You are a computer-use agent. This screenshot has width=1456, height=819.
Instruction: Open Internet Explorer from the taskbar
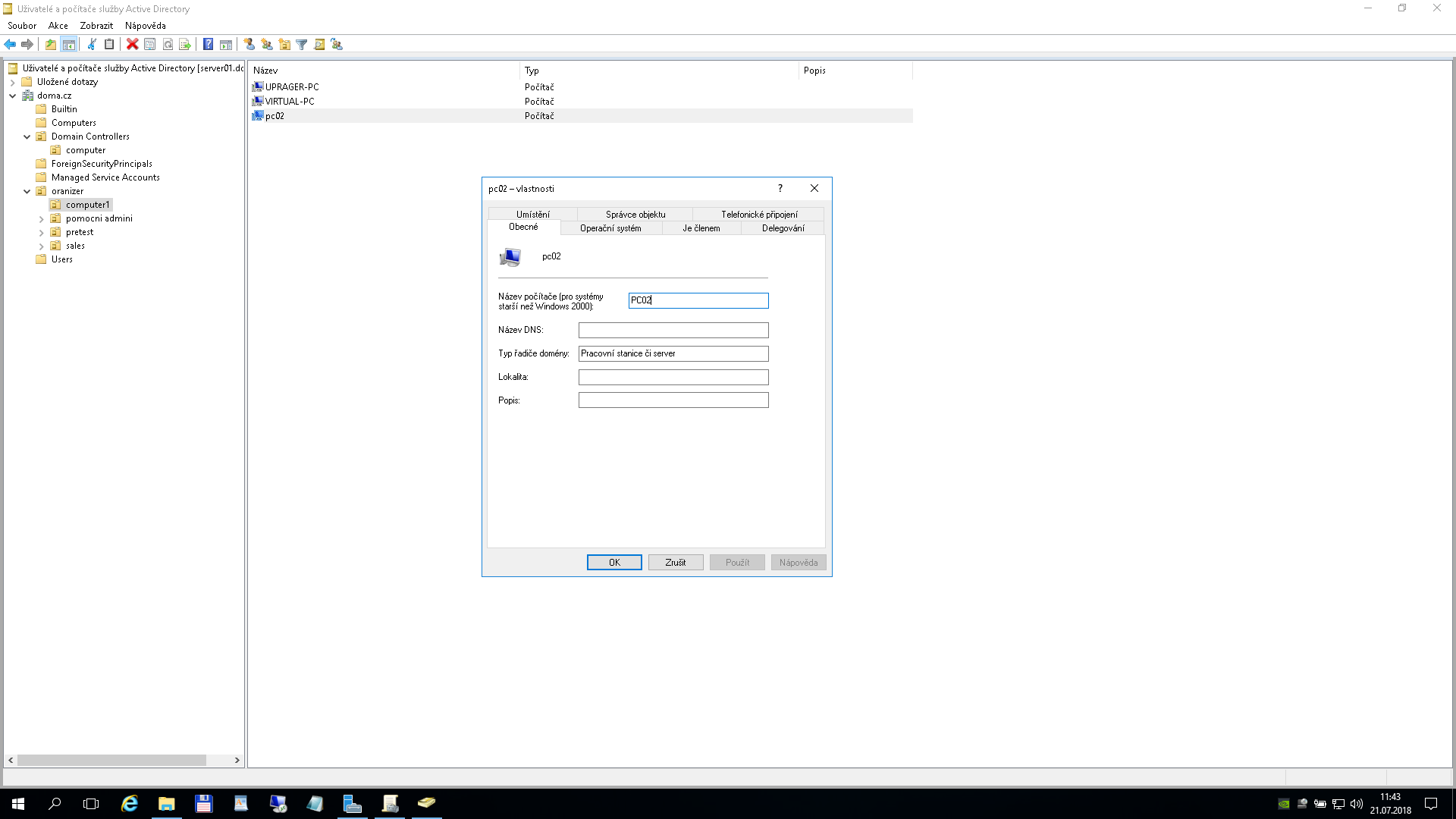(x=130, y=804)
